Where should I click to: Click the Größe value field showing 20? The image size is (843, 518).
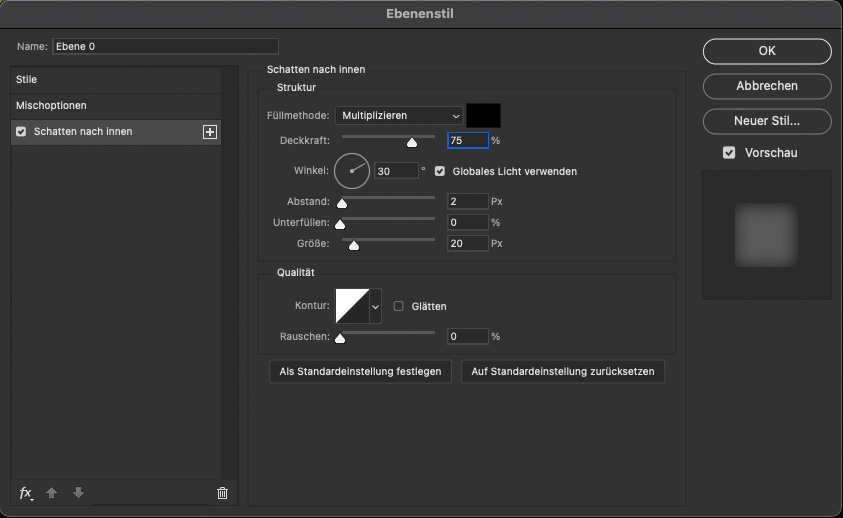(x=468, y=243)
